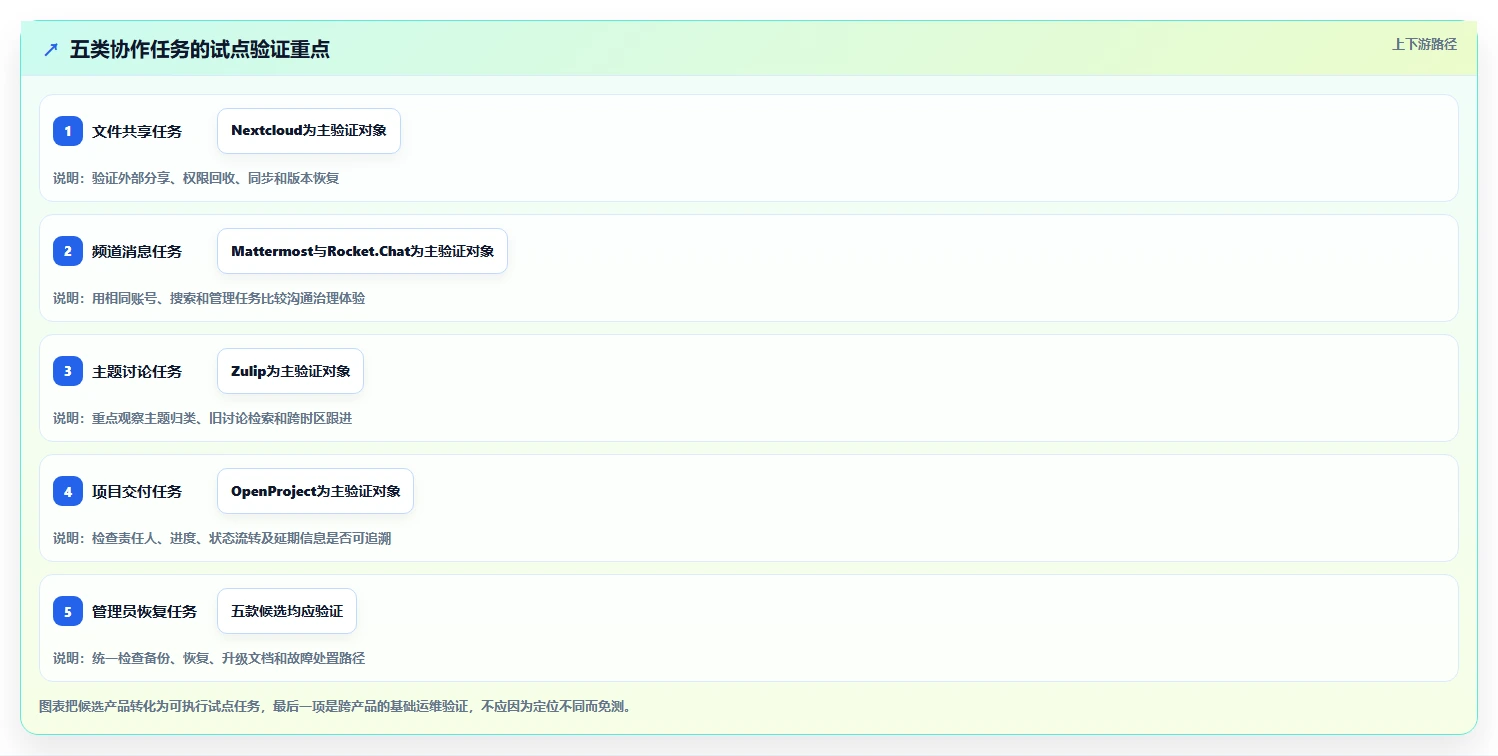Select the Nextcloud为主验证对象 chip

coord(309,131)
